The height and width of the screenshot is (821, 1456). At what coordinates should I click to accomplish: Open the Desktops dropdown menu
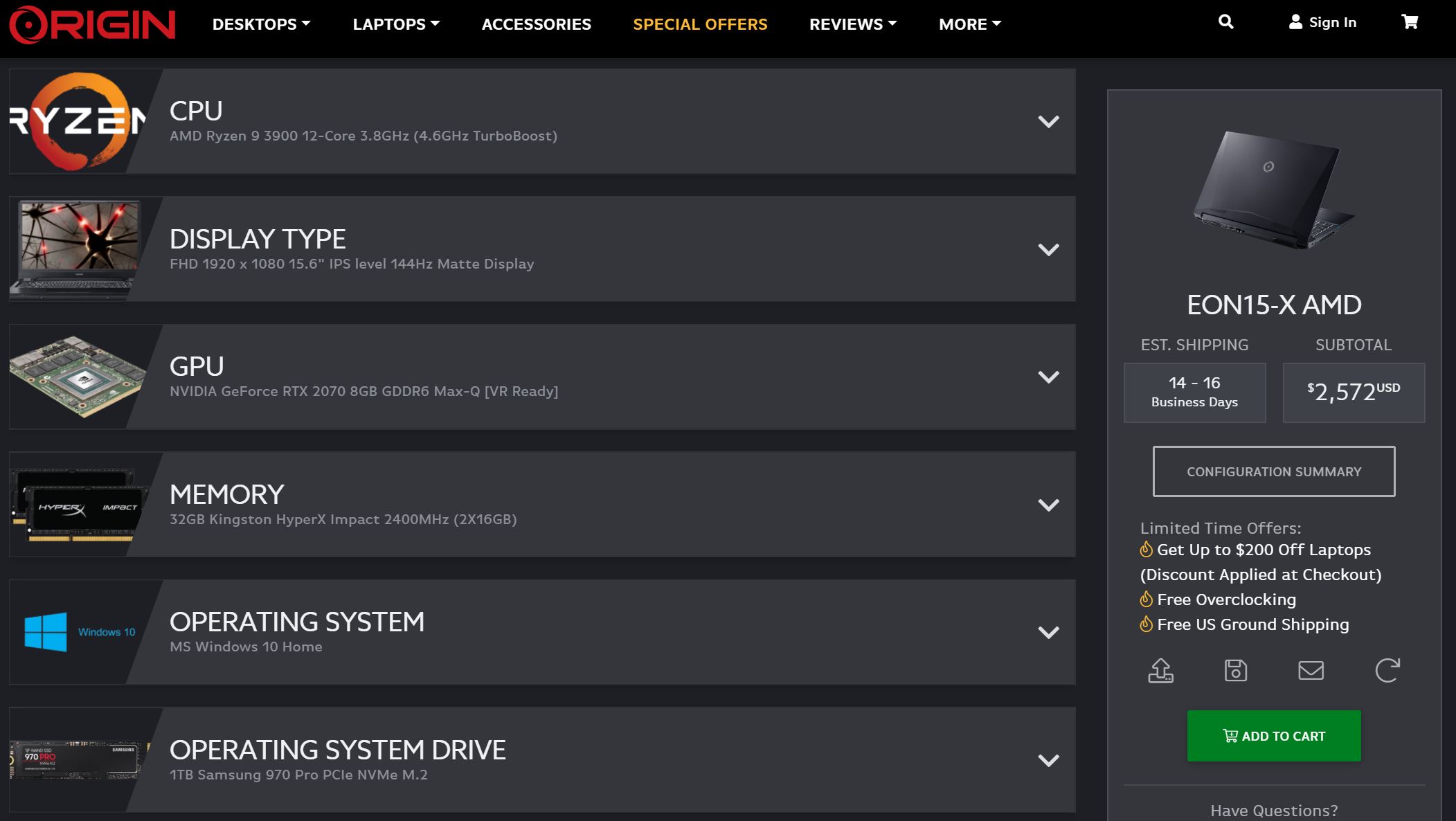pos(262,24)
